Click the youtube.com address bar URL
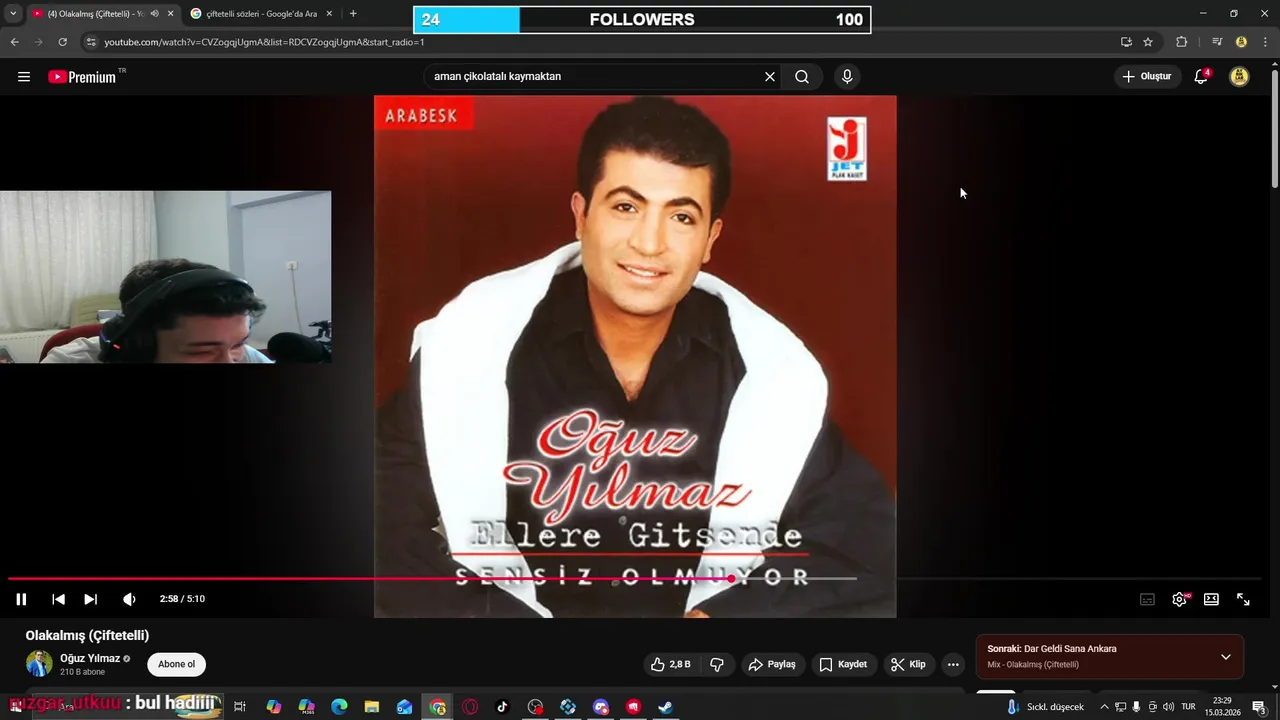1280x720 pixels. [x=264, y=42]
